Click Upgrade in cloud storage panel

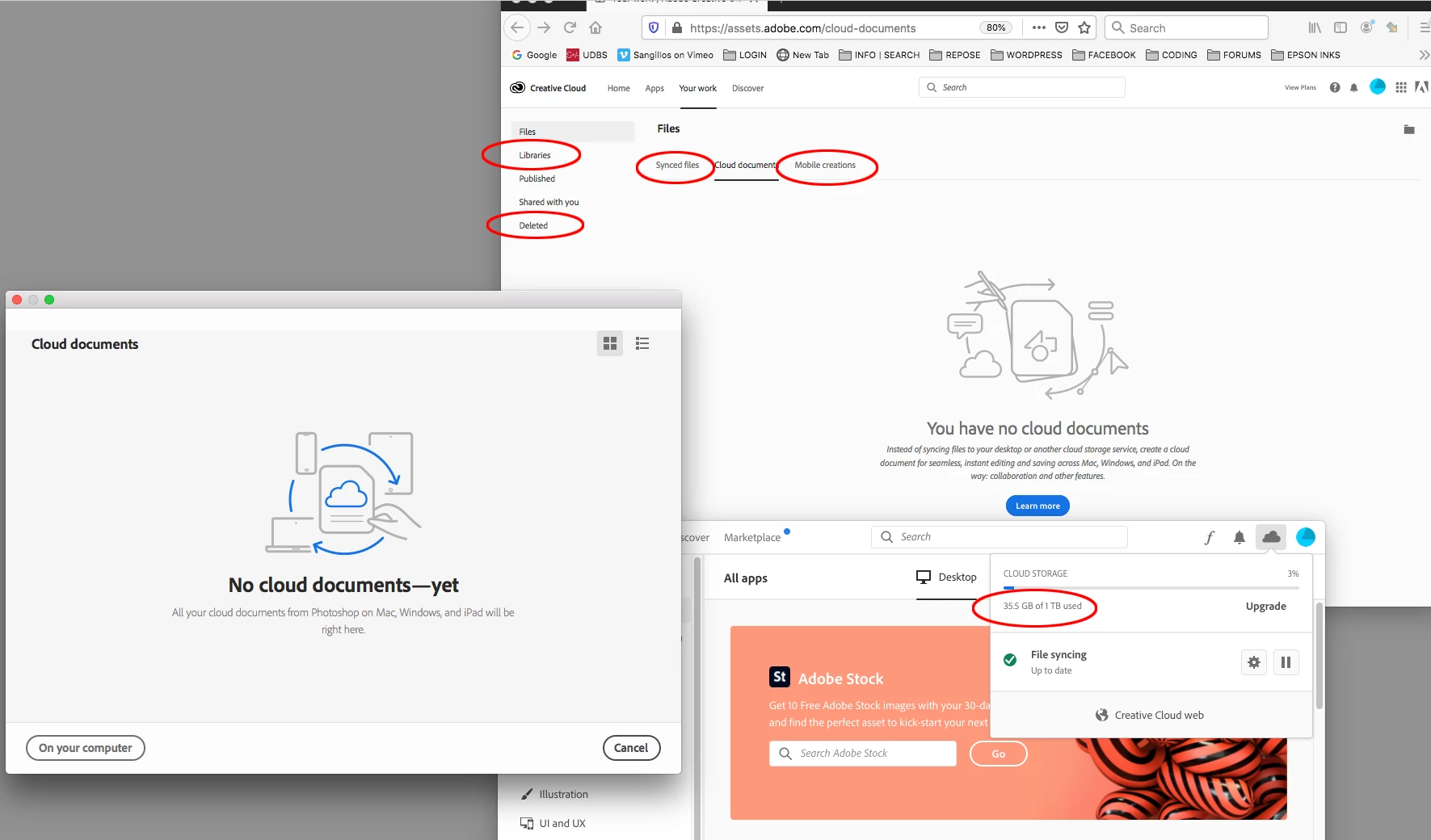(1265, 607)
